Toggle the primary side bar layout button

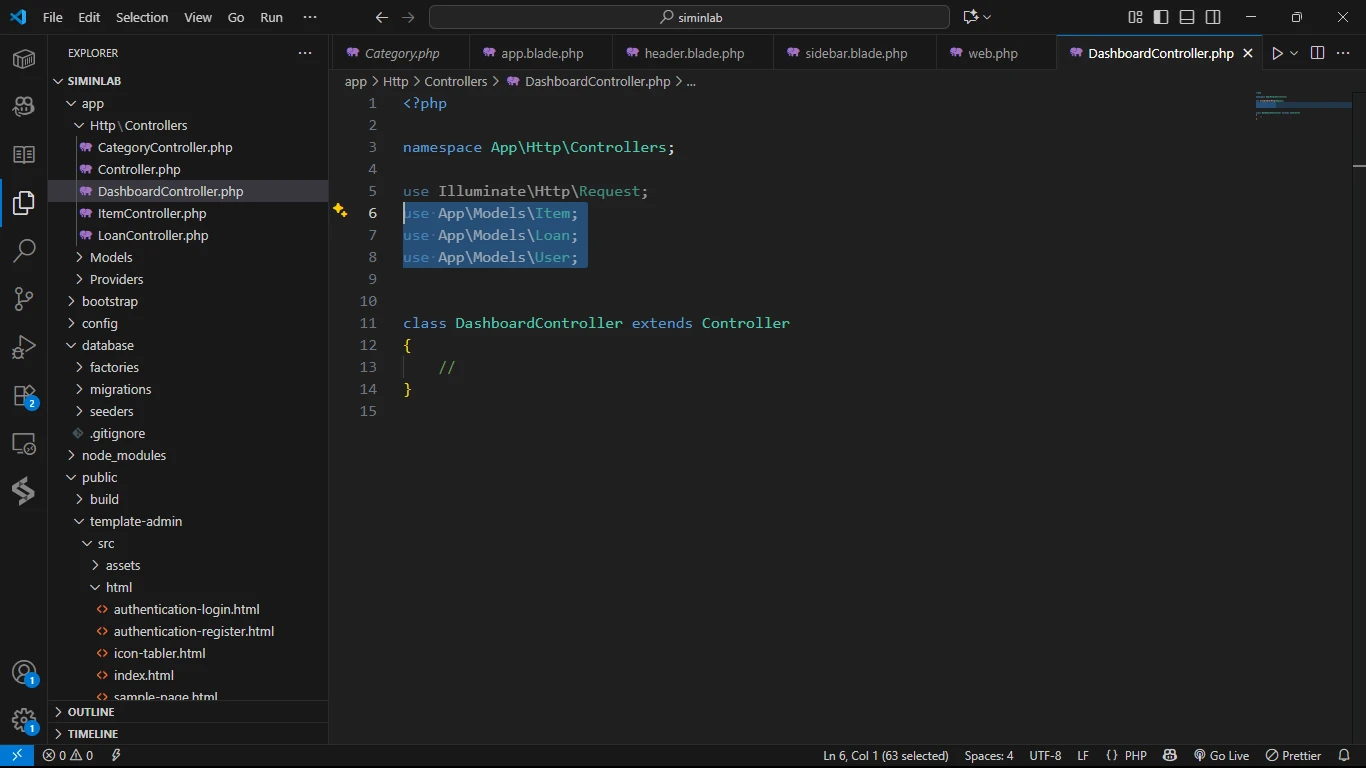1160,17
